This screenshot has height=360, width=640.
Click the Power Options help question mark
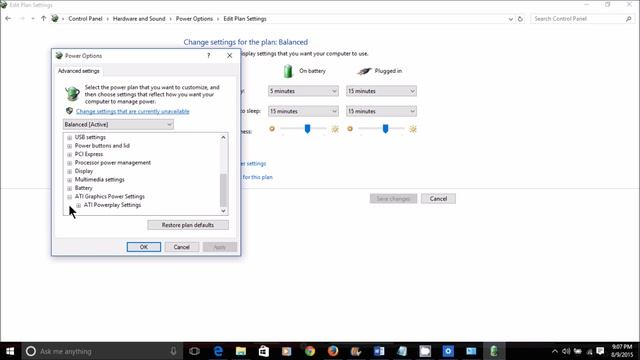(x=209, y=56)
